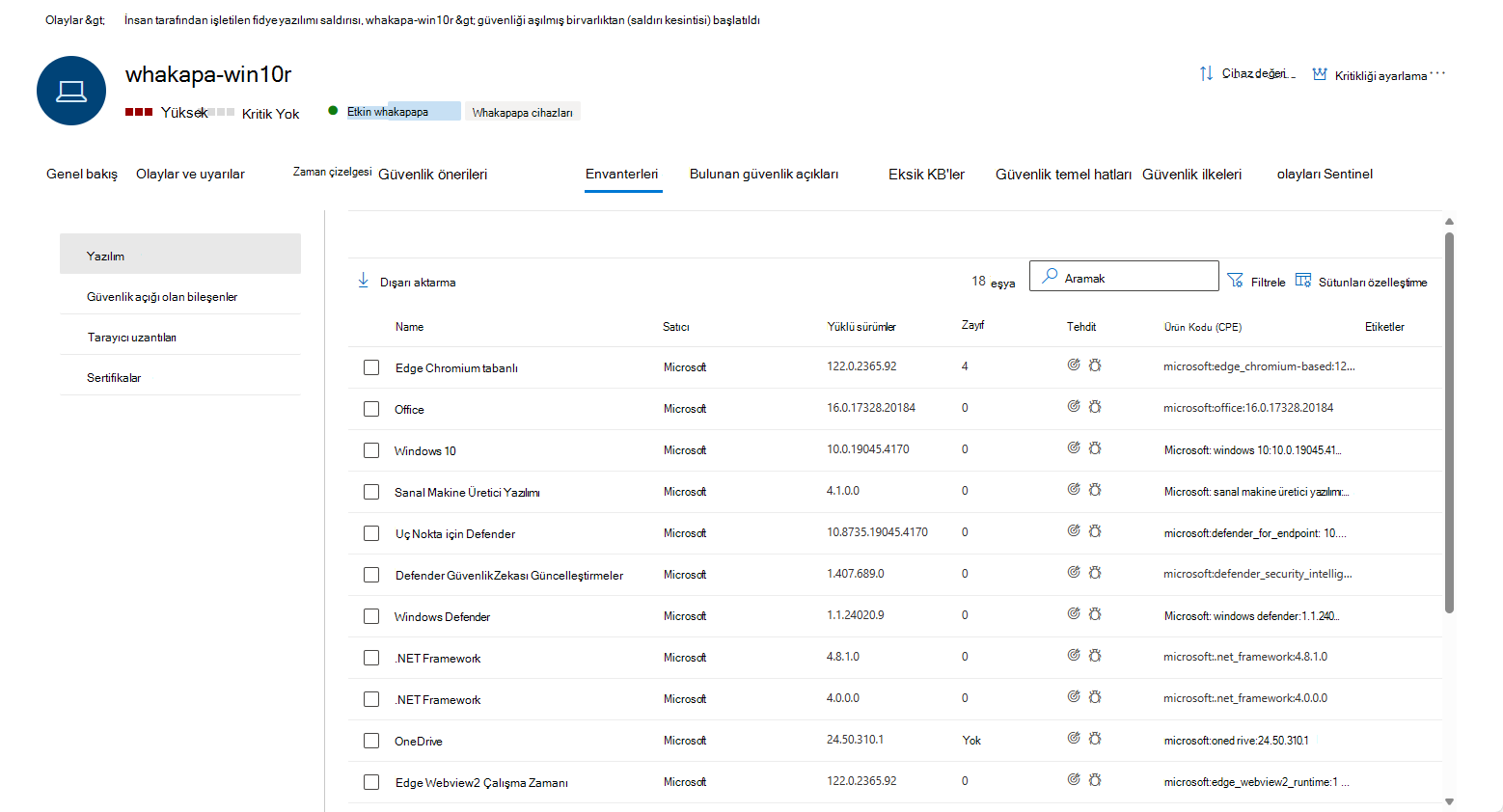Open Sütunları özelleştirme column settings
This screenshot has width=1503, height=812.
pyautogui.click(x=1361, y=282)
